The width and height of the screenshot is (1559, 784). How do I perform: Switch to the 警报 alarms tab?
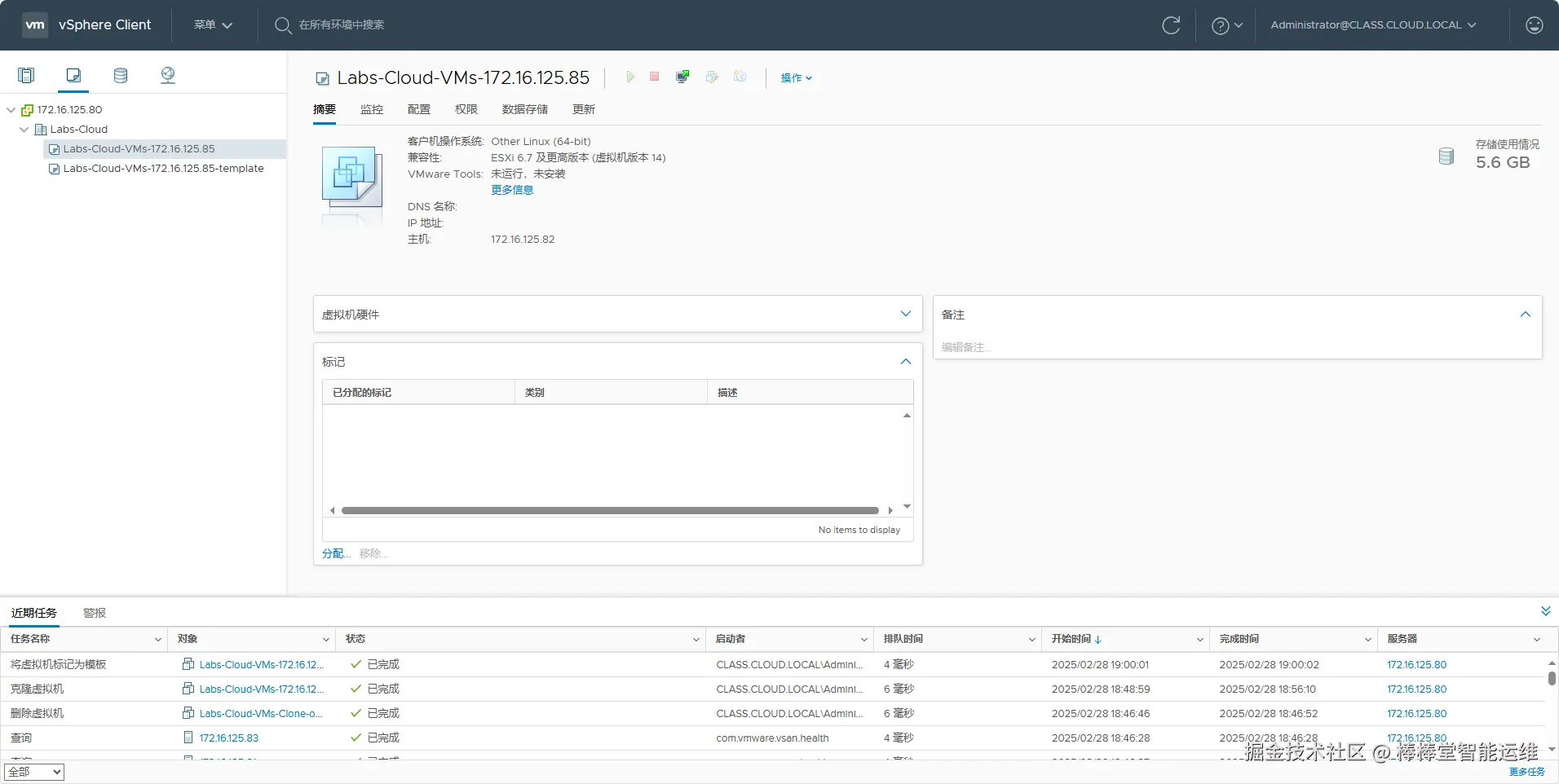click(95, 613)
